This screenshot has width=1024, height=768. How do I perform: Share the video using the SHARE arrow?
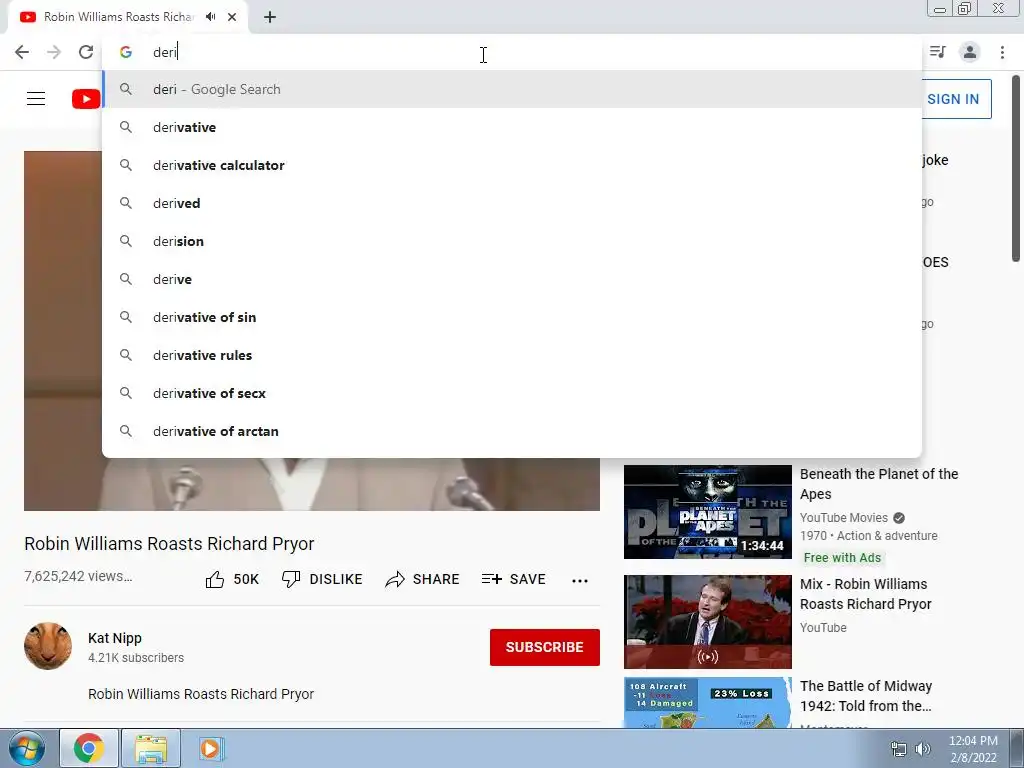423,579
